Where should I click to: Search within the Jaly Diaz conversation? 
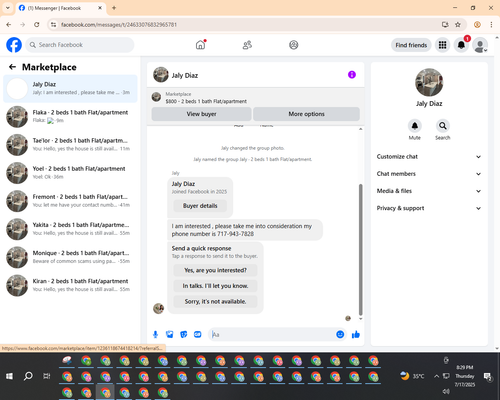point(443,126)
